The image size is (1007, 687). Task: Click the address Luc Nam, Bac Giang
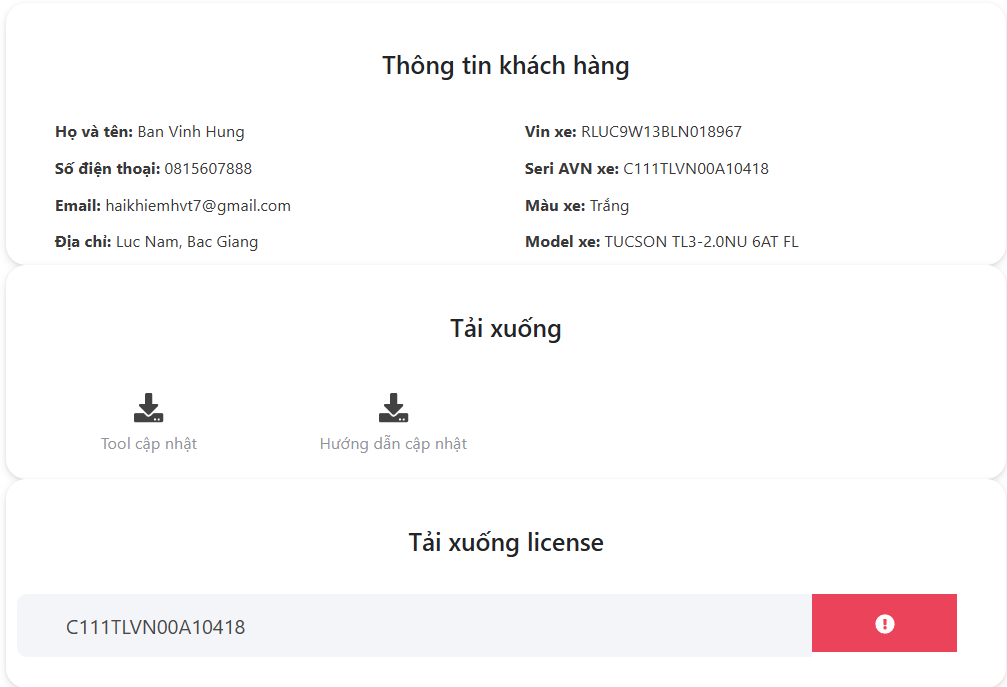tap(187, 242)
